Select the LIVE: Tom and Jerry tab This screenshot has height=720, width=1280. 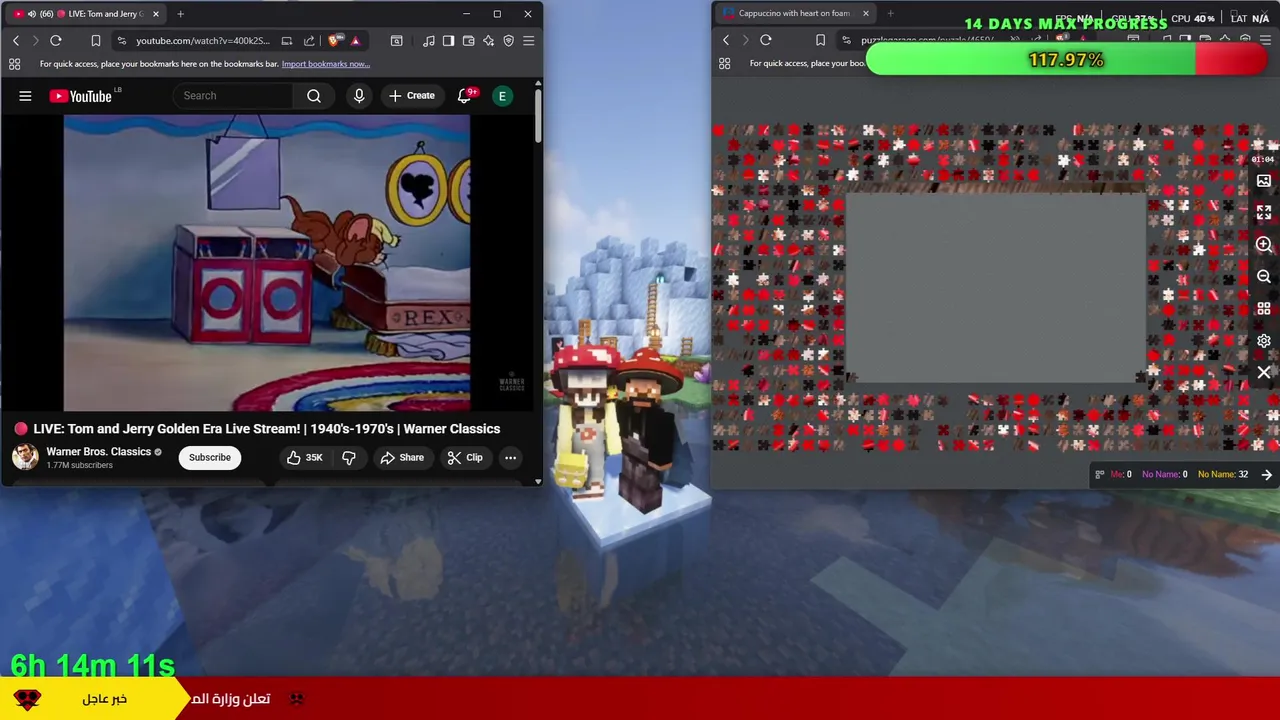point(88,14)
